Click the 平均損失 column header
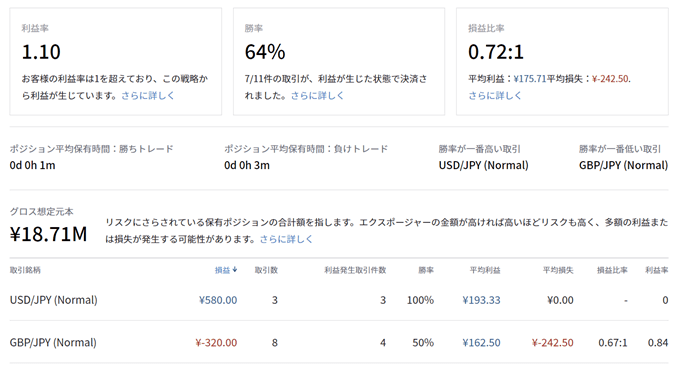 point(558,270)
